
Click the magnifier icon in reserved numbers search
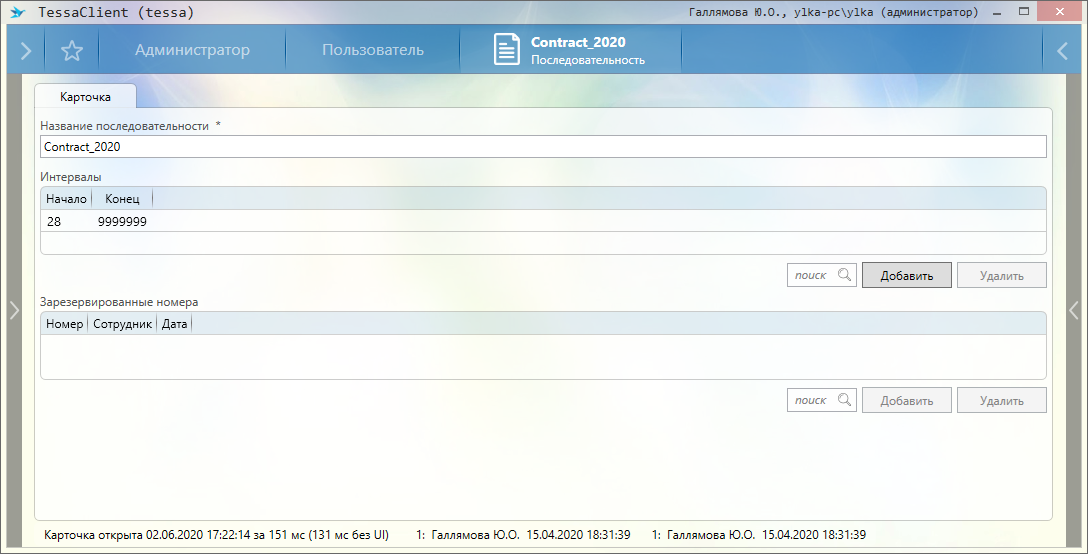[845, 400]
